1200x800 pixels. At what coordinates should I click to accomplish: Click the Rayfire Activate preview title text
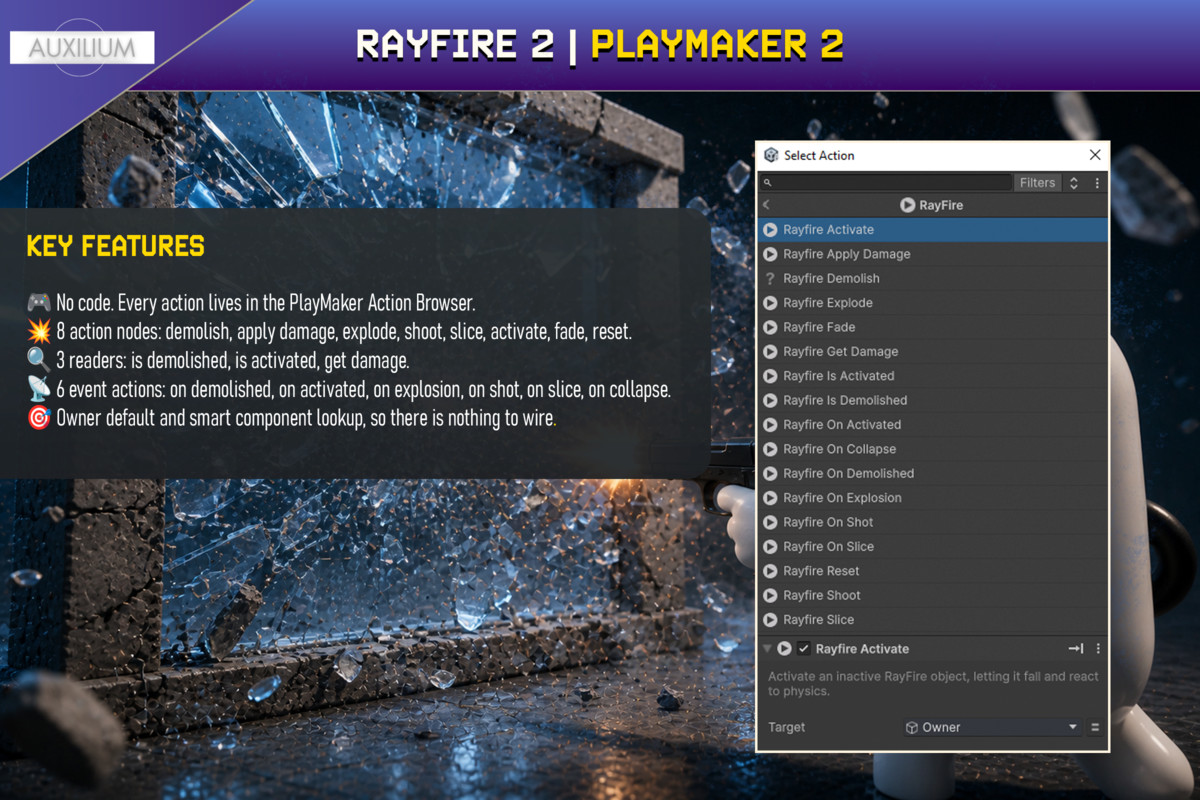862,649
